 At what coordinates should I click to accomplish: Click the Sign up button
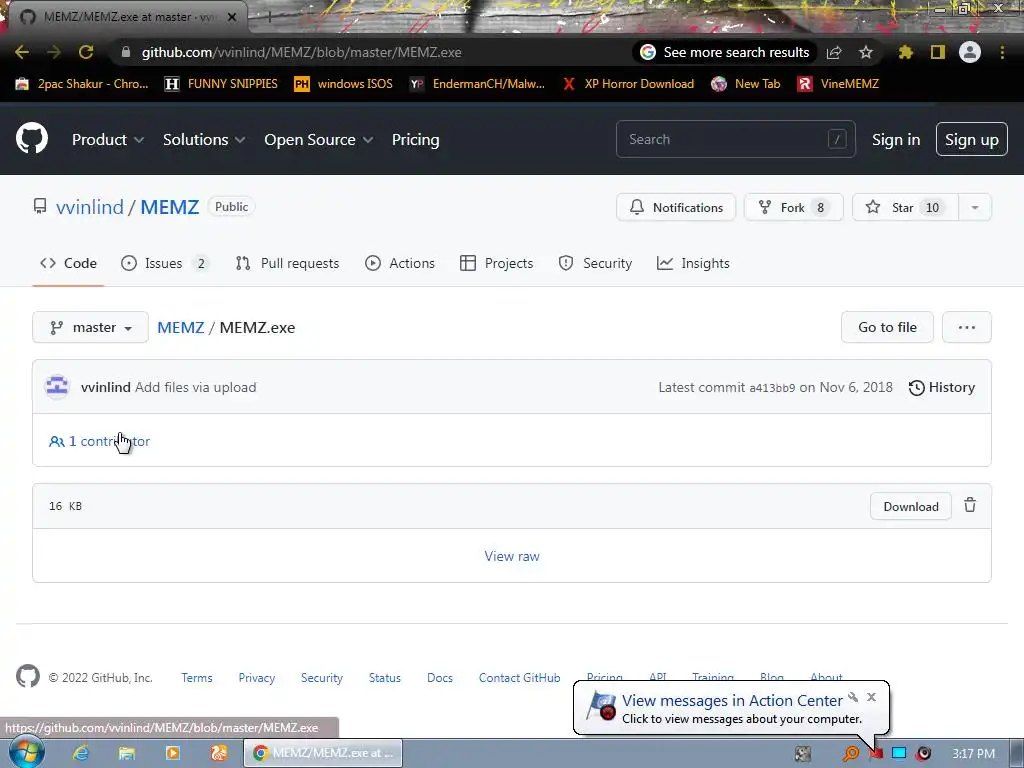972,139
